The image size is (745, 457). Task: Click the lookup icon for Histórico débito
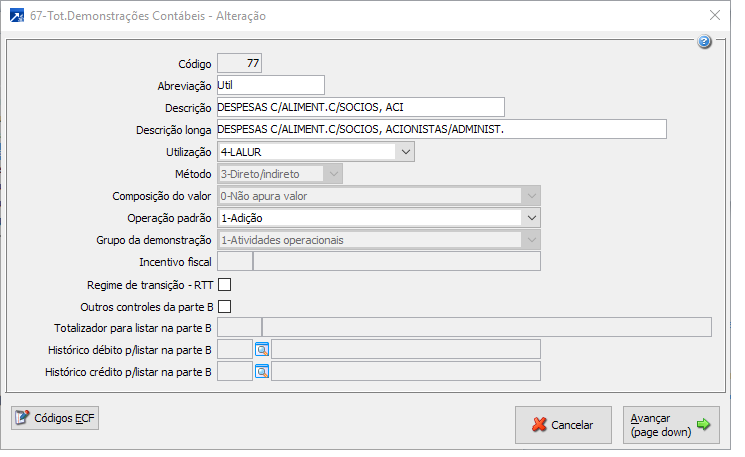click(262, 349)
